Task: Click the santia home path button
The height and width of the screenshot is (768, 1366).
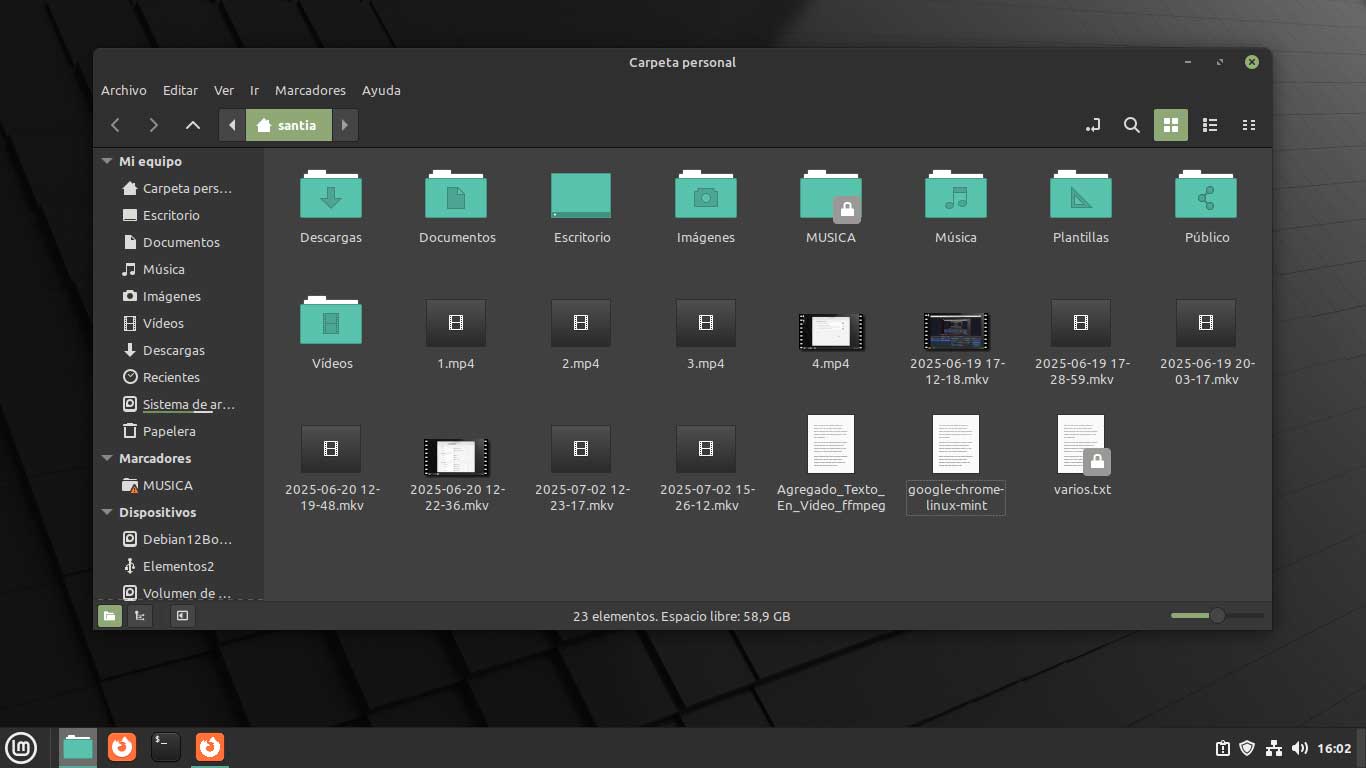Action: [288, 125]
